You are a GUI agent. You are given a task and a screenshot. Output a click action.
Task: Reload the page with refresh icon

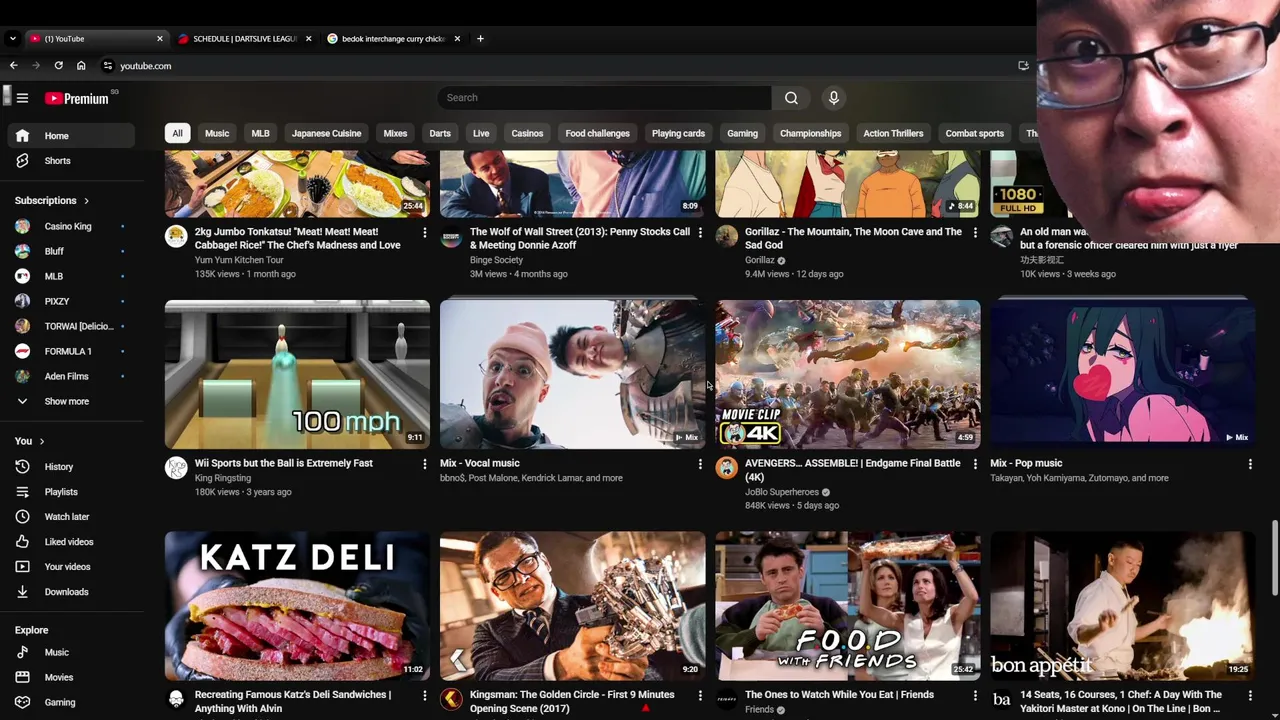[x=59, y=66]
